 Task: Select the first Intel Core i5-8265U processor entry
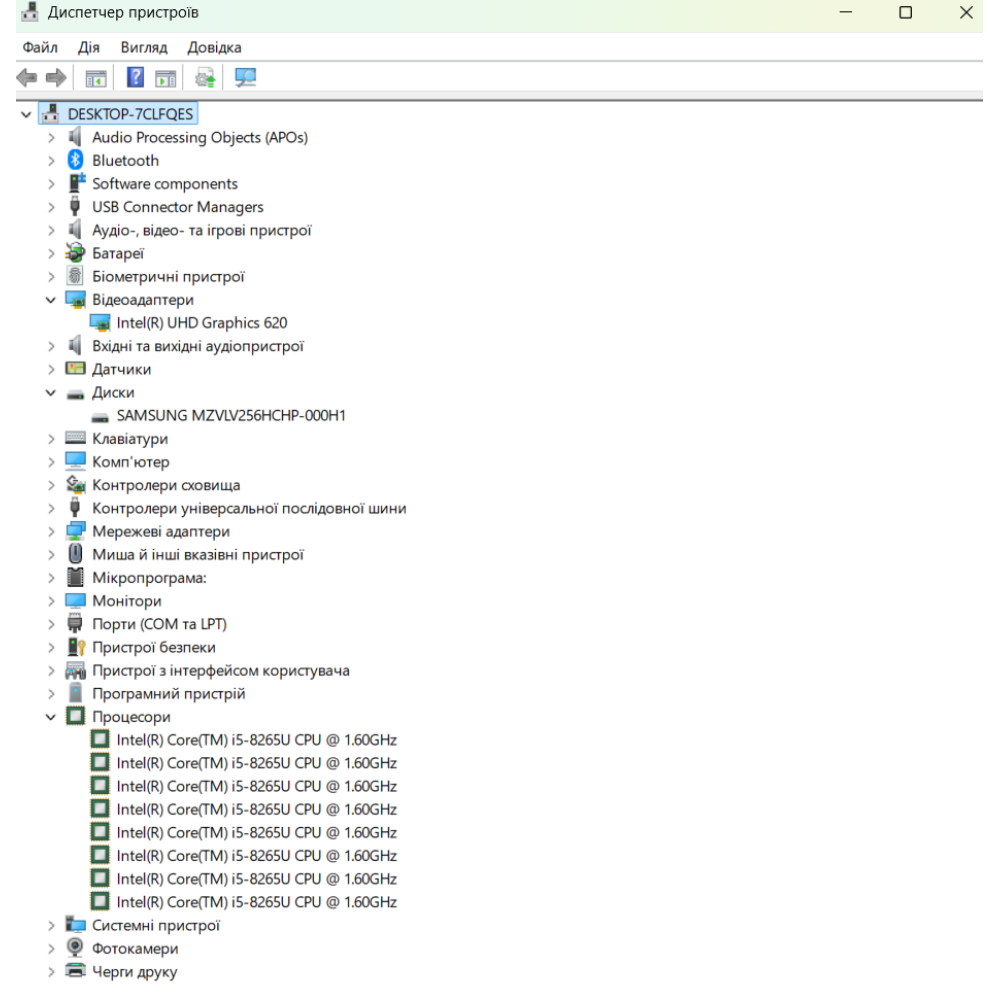click(x=256, y=740)
